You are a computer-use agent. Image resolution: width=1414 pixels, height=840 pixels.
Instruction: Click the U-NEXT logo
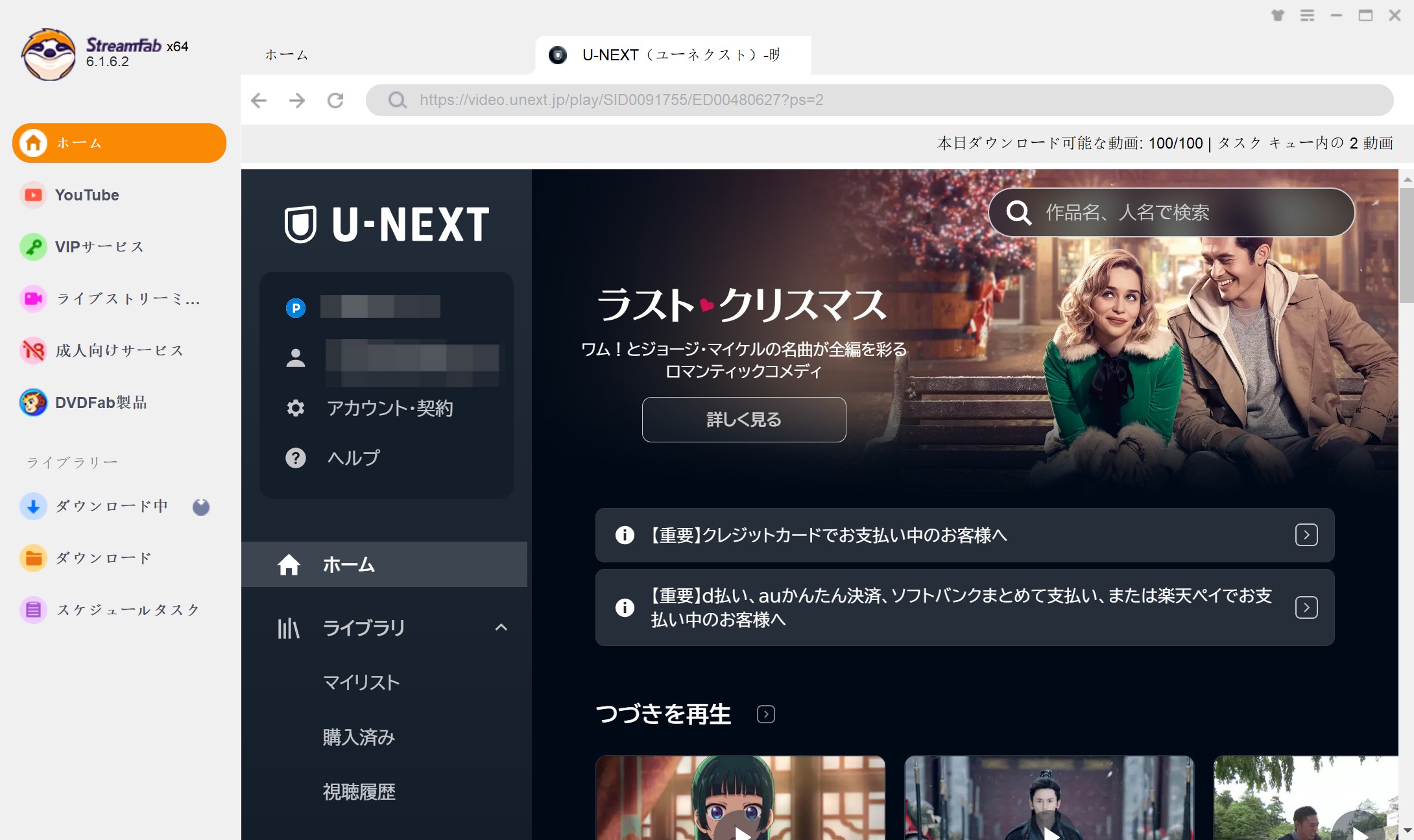[387, 224]
